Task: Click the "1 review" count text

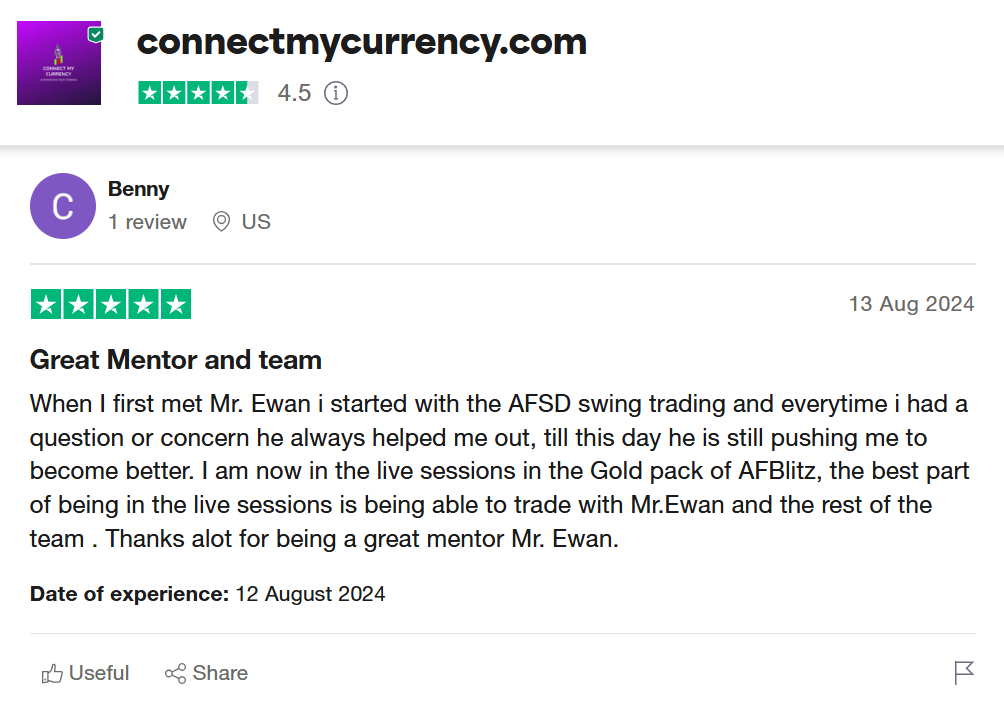Action: 147,222
